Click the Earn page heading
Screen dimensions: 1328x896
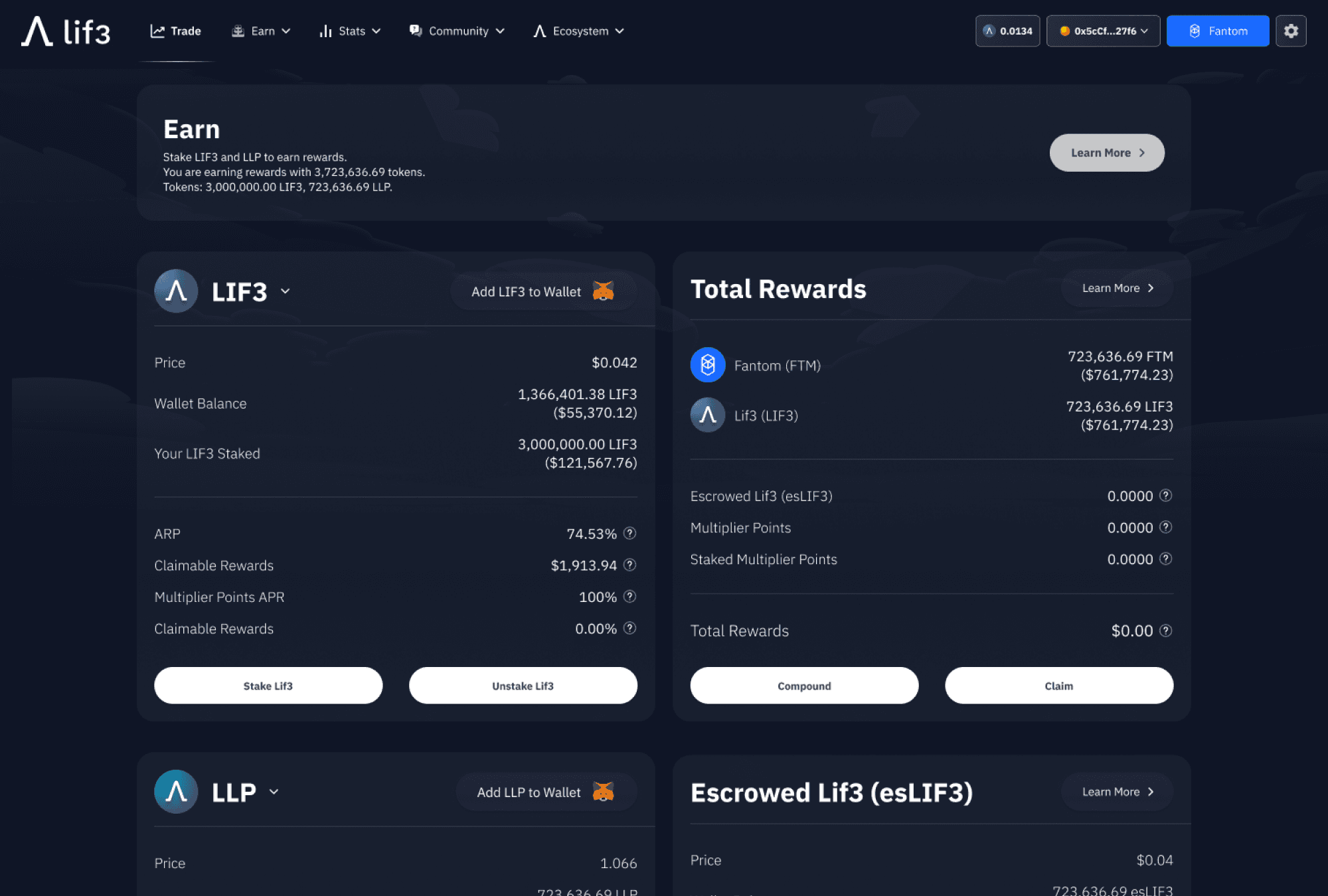[x=191, y=129]
